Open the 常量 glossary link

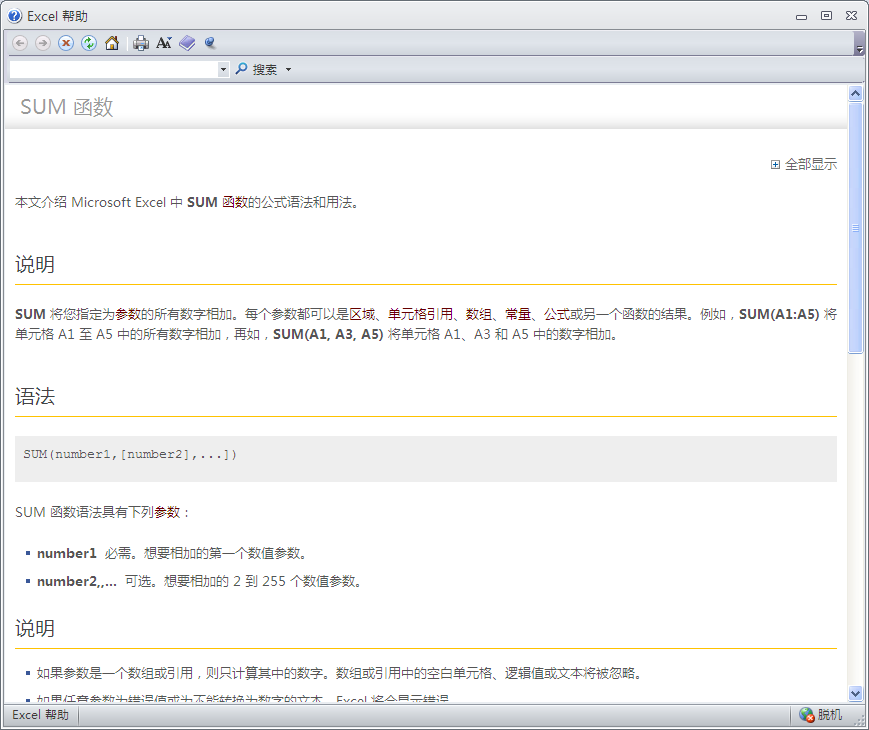pyautogui.click(x=518, y=314)
